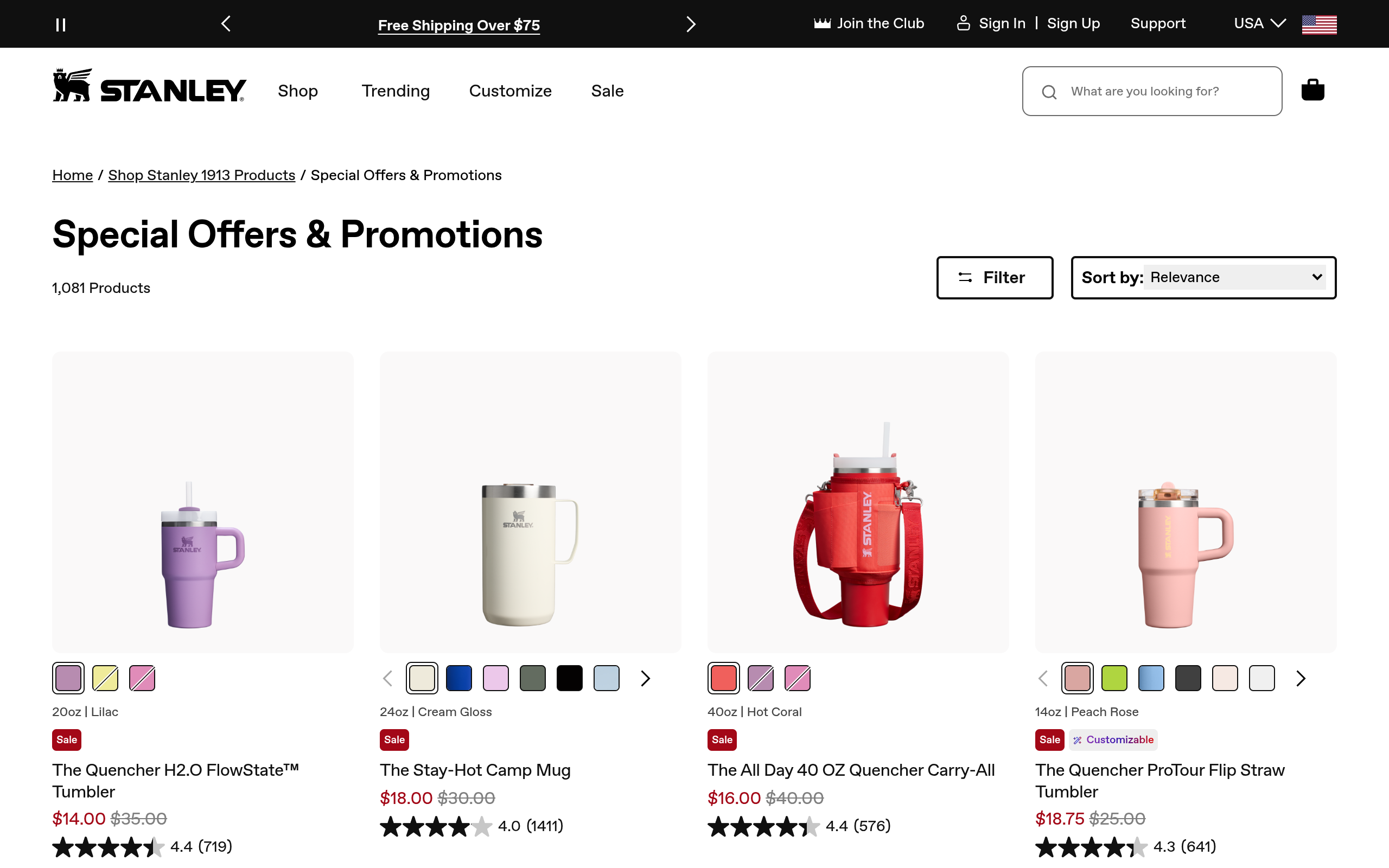The image size is (1389, 868).
Task: Open the Shop menu
Action: (298, 91)
